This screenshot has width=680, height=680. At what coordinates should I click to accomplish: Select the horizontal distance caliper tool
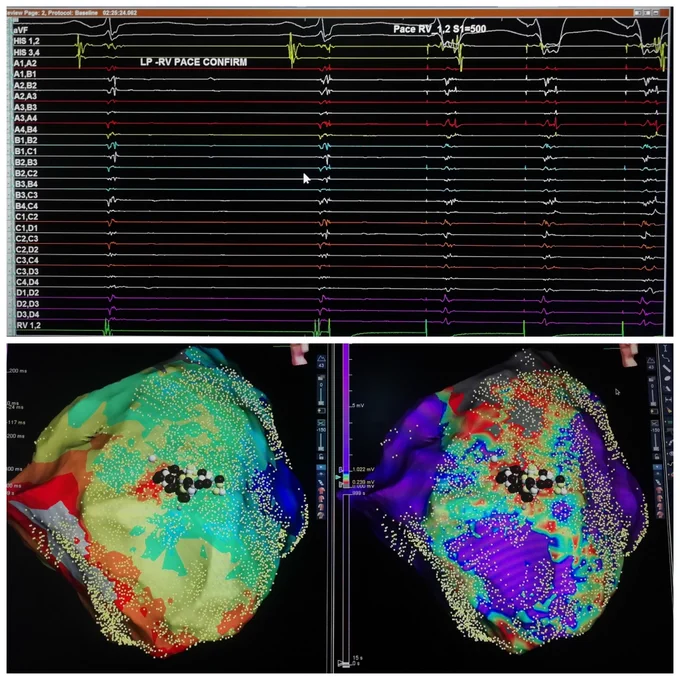coord(669,399)
